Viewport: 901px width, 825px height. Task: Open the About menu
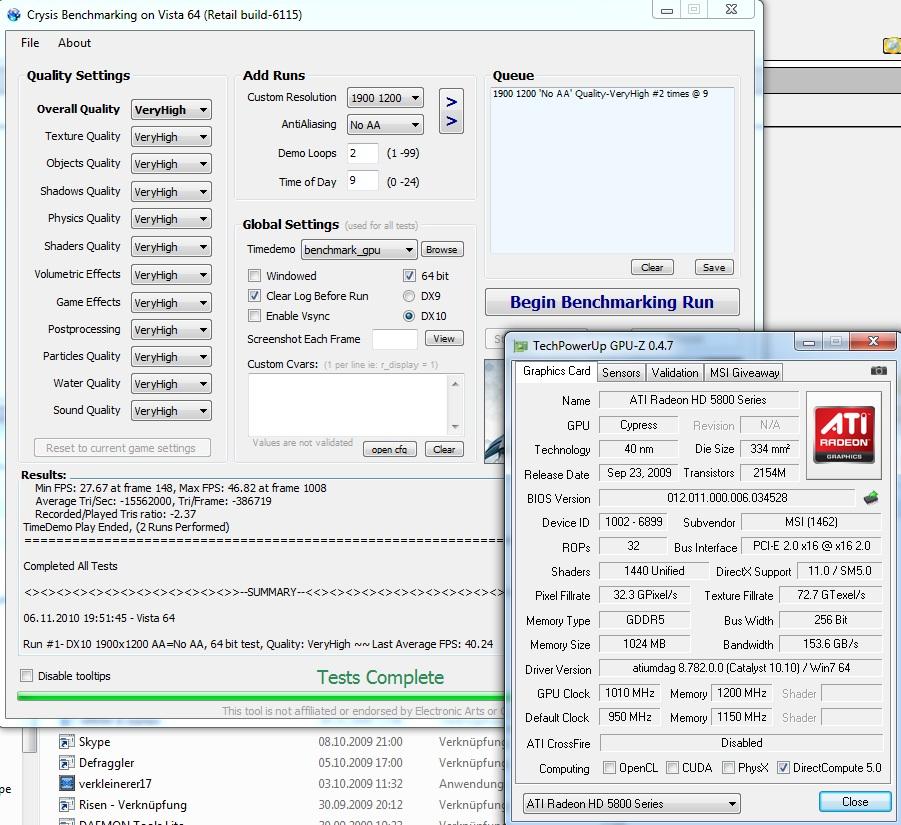point(74,43)
